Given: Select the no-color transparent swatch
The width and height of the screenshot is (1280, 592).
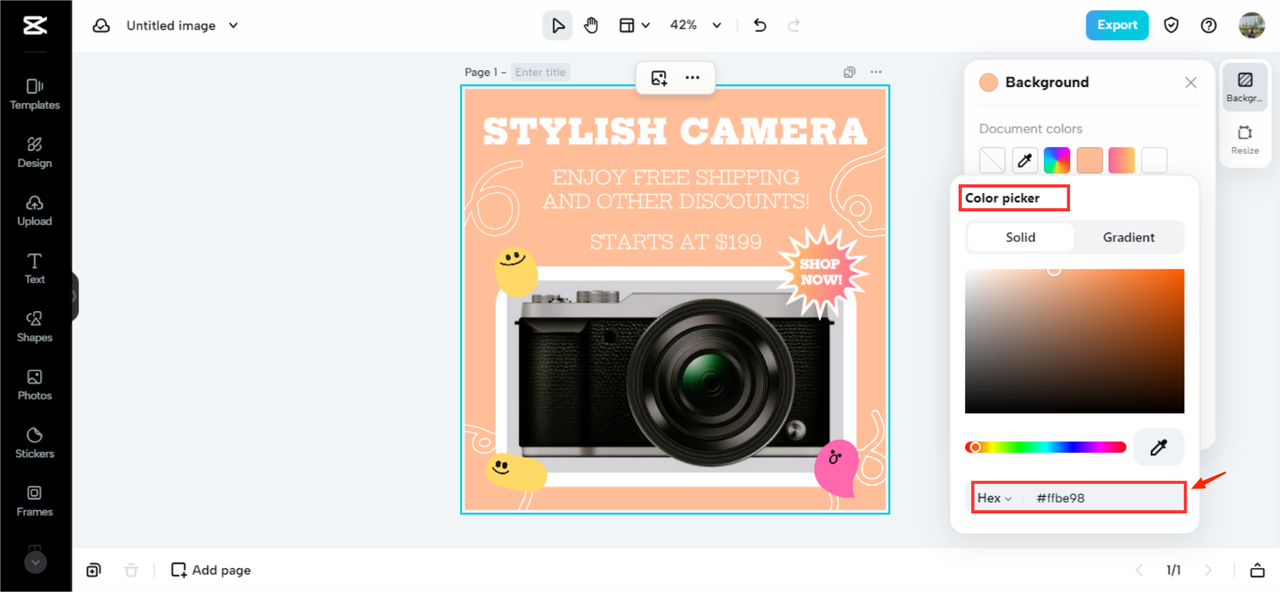Looking at the screenshot, I should point(992,160).
